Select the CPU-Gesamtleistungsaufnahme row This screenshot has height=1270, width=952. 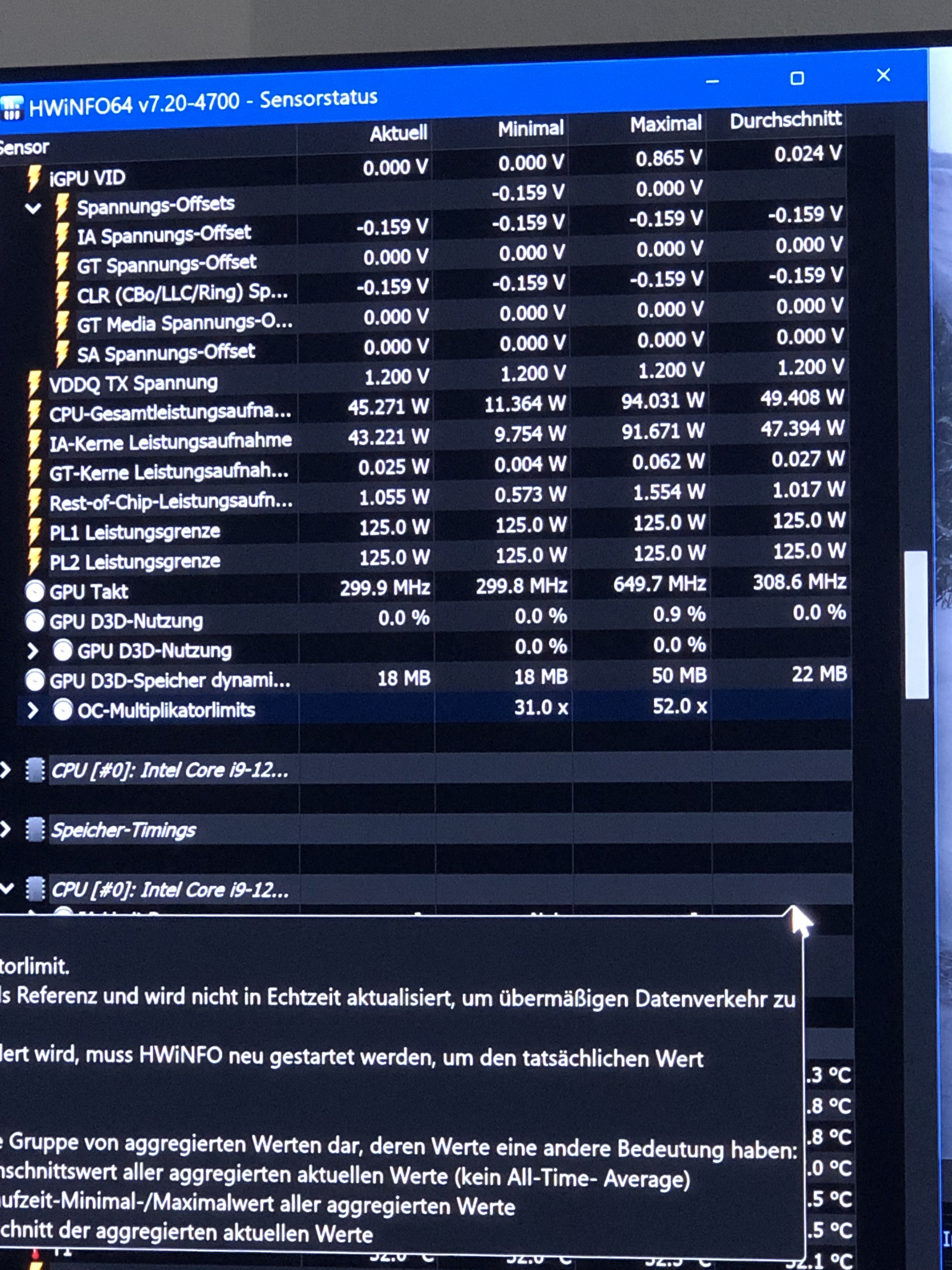pyautogui.click(x=170, y=412)
